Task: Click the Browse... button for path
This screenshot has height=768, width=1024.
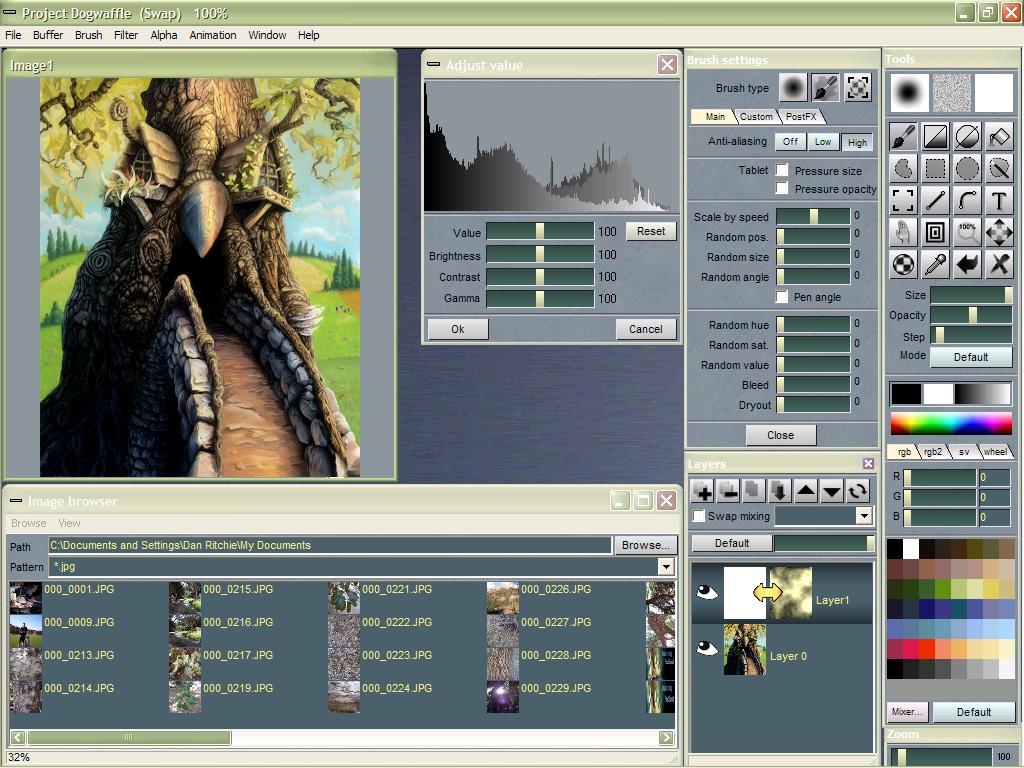Action: click(x=645, y=545)
